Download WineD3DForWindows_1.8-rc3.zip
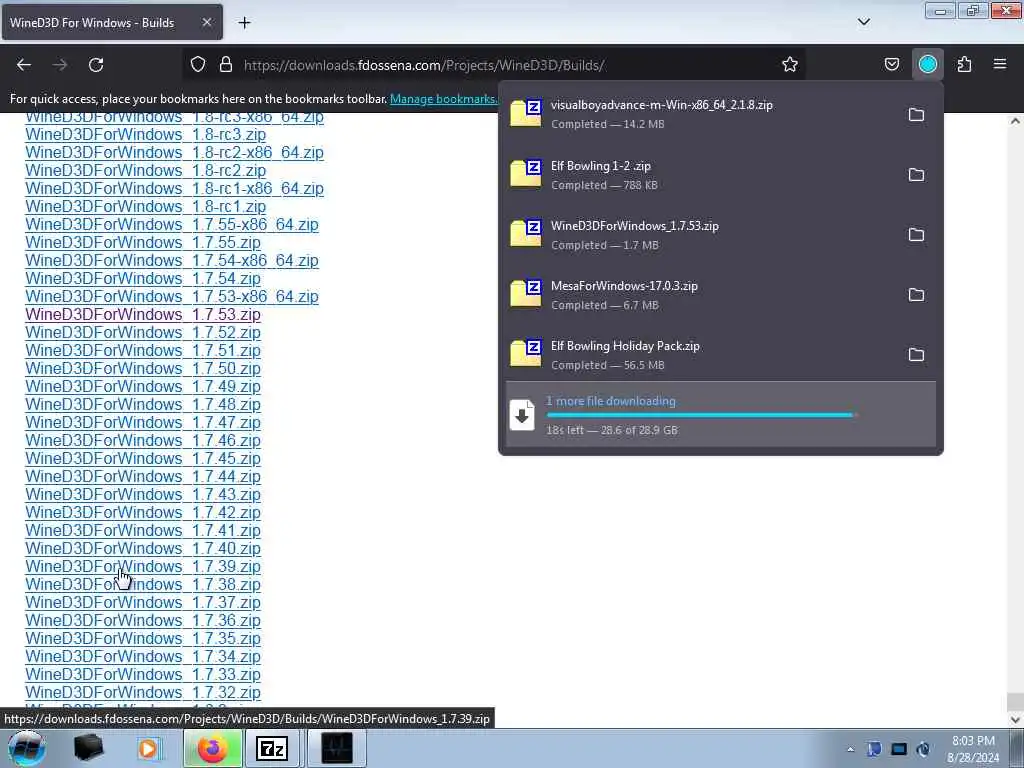This screenshot has height=768, width=1024. coord(145,135)
